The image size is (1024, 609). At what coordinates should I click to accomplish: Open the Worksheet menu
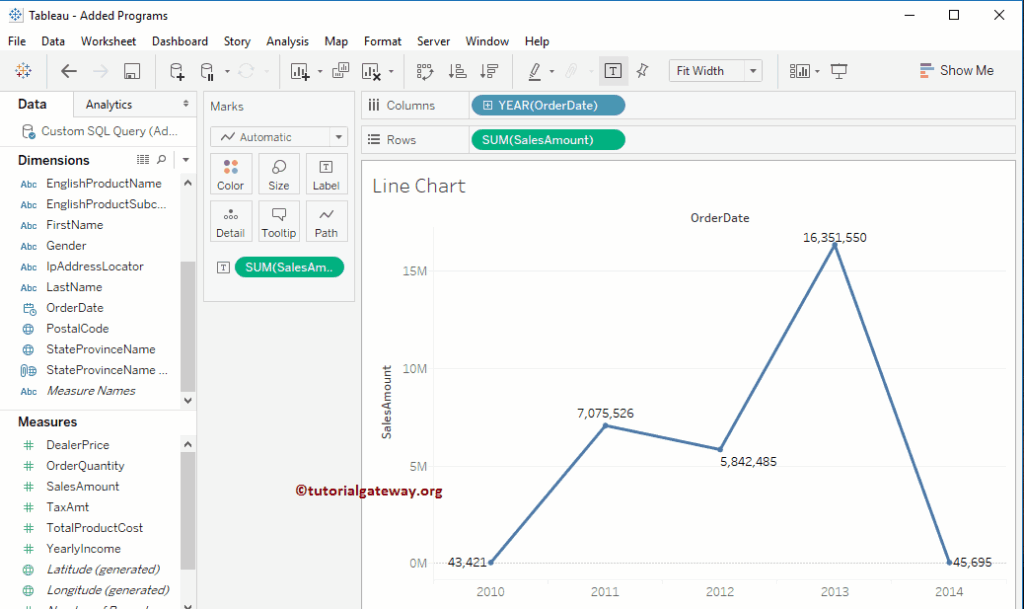coord(108,41)
